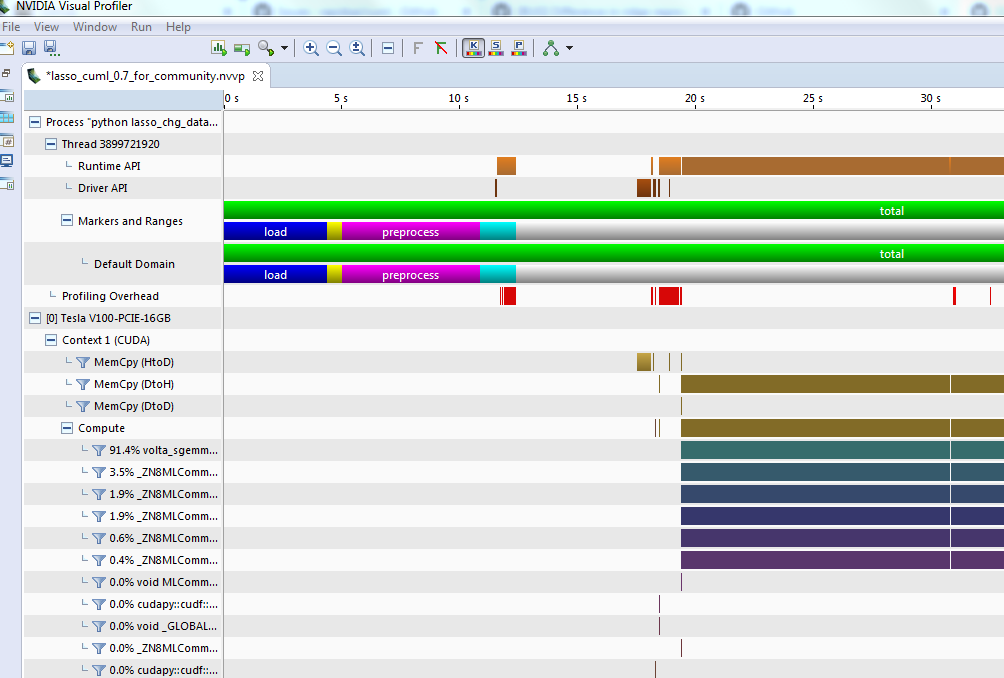Image resolution: width=1004 pixels, height=678 pixels.
Task: Toggle filter on 0.6% _ZN8MLComm row
Action: click(x=99, y=538)
